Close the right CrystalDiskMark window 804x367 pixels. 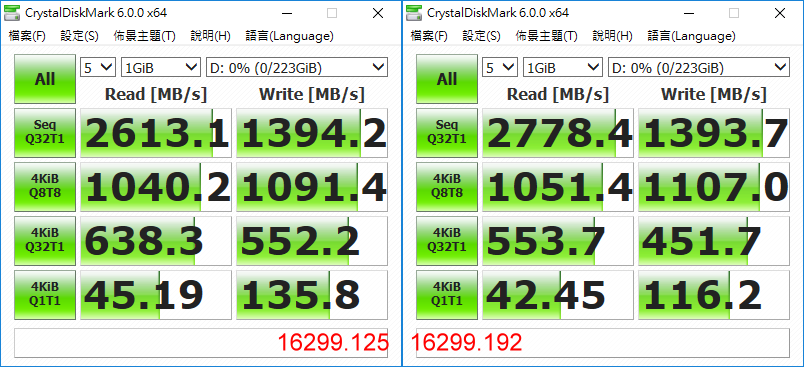[x=780, y=13]
